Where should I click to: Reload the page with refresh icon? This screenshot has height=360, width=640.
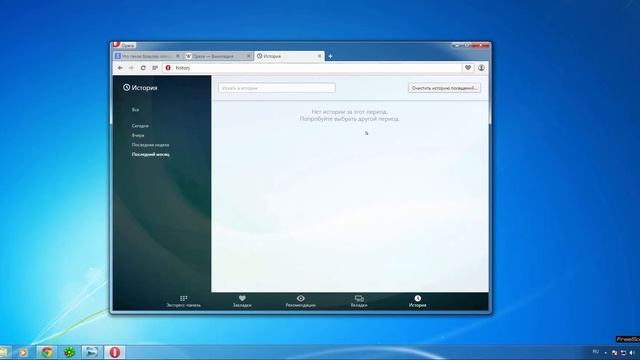[143, 68]
